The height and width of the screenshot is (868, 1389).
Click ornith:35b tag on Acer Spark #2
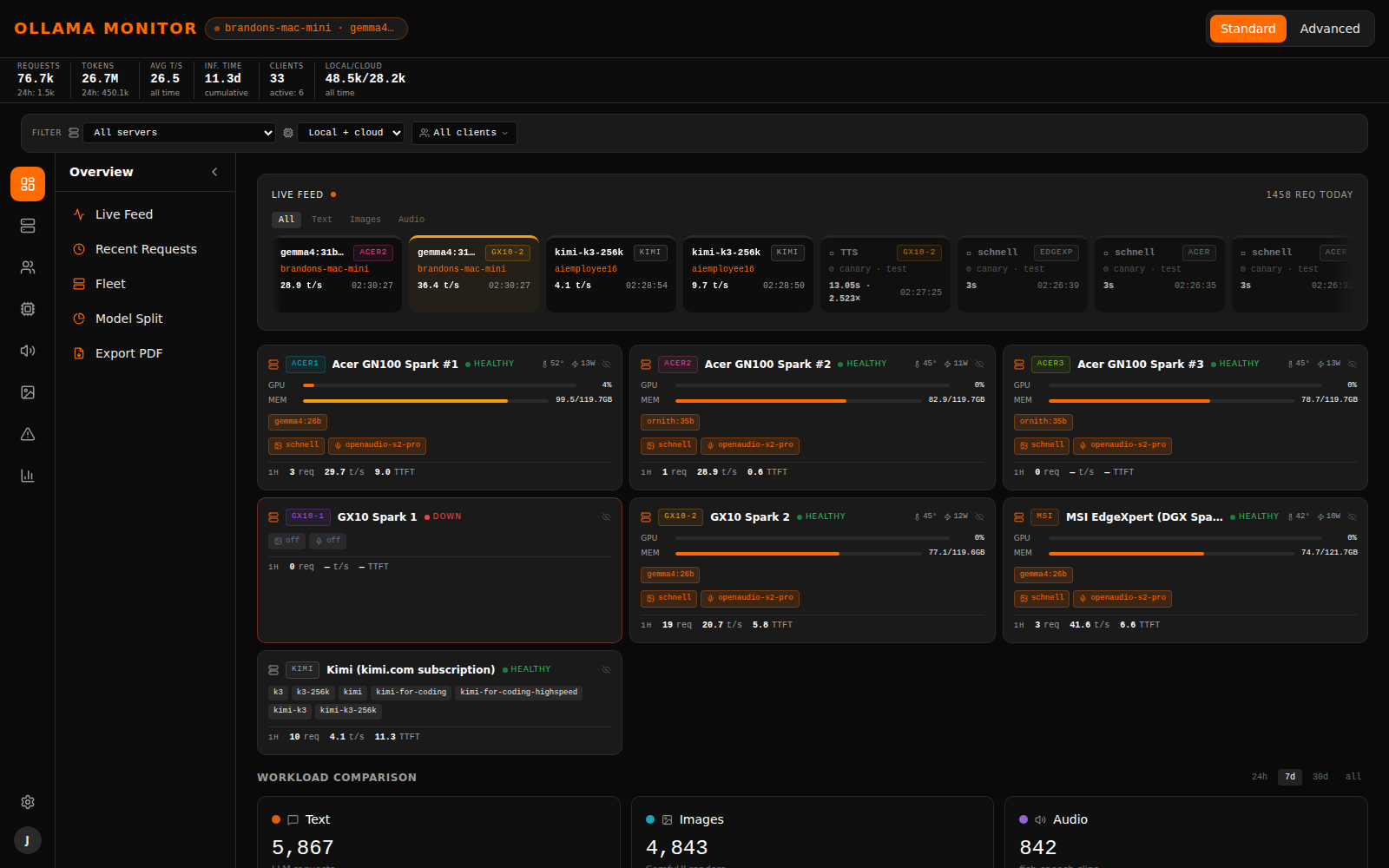[x=670, y=422]
